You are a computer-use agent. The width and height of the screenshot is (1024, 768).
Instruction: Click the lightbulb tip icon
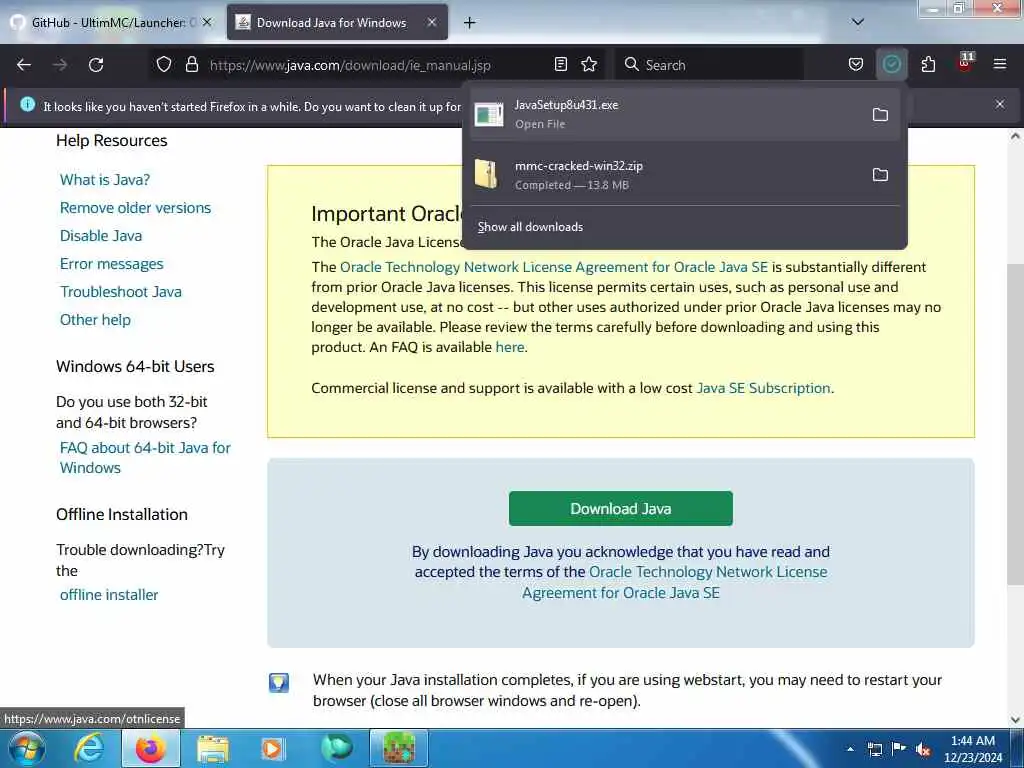tap(279, 682)
